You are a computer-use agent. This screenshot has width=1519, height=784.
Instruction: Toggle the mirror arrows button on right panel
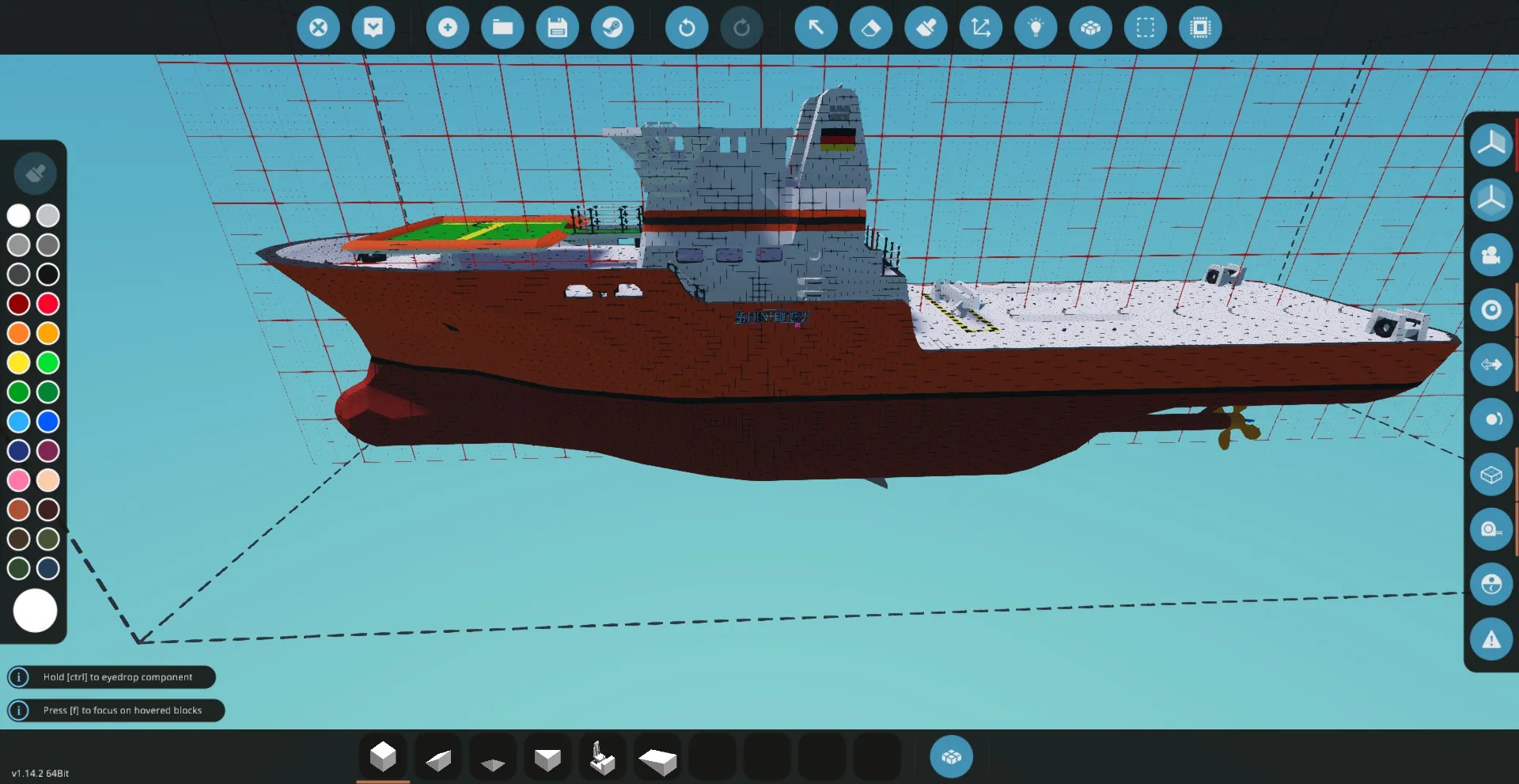tap(1491, 365)
